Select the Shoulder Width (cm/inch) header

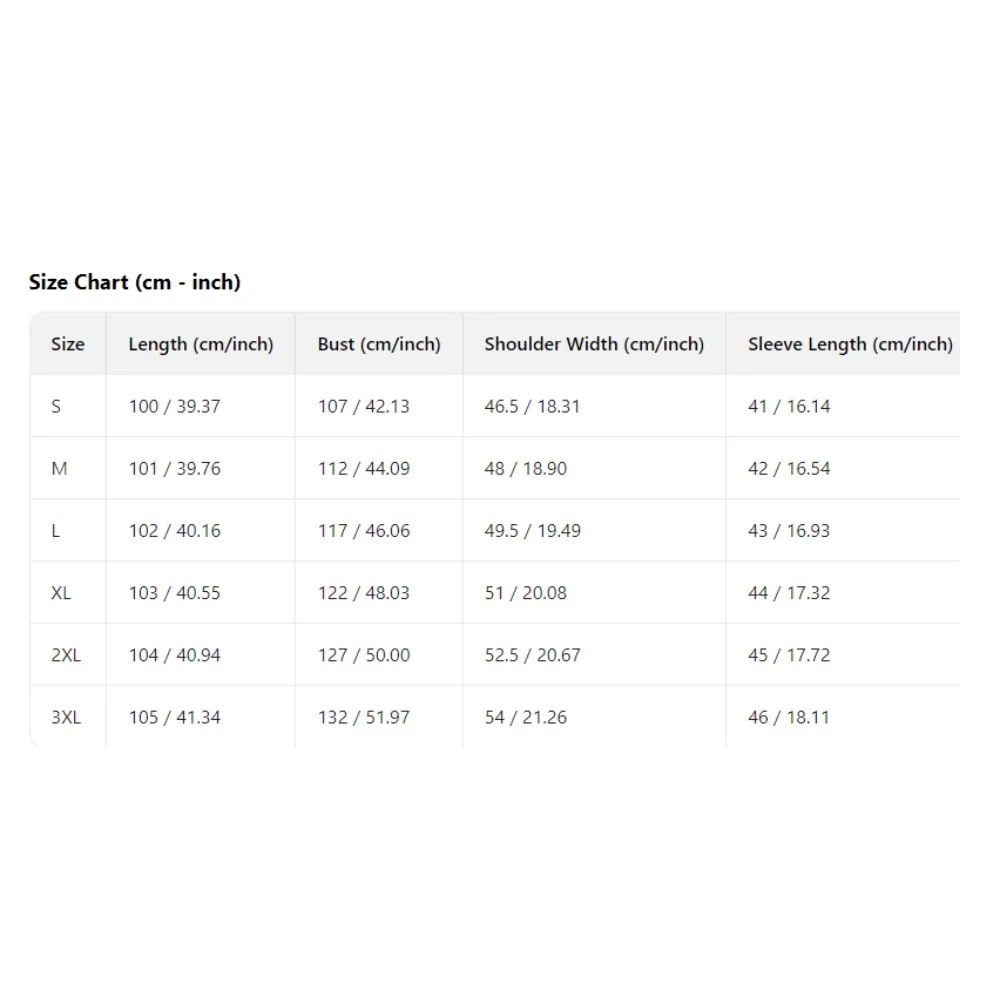pyautogui.click(x=594, y=344)
